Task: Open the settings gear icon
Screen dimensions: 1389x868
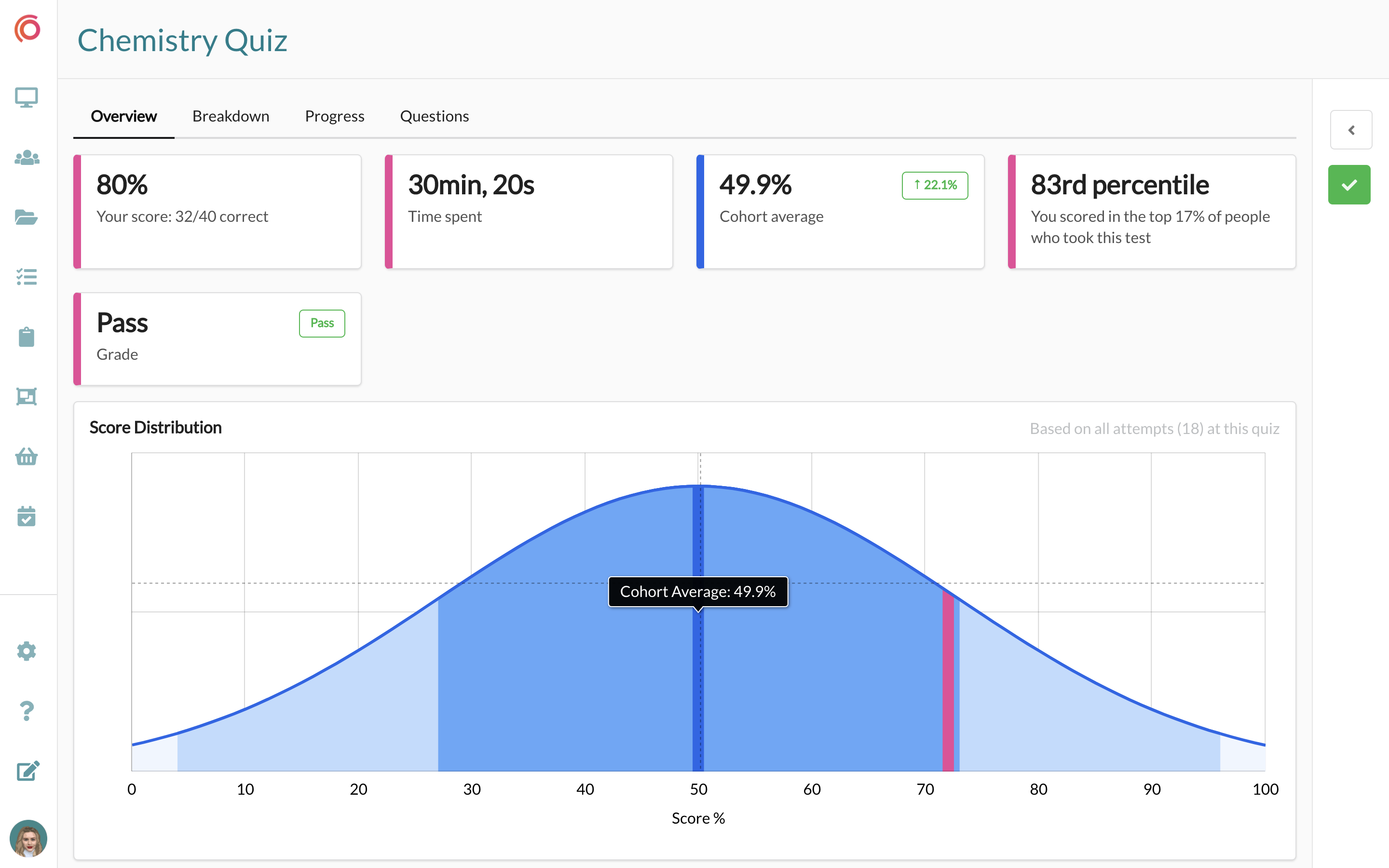Action: [27, 651]
